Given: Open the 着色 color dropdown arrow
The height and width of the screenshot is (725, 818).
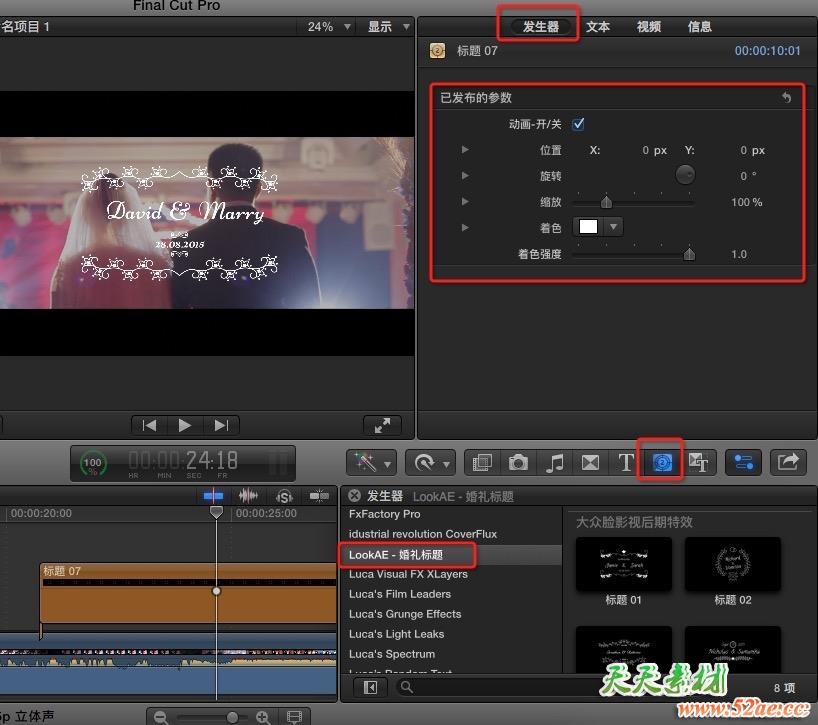Looking at the screenshot, I should [x=613, y=227].
